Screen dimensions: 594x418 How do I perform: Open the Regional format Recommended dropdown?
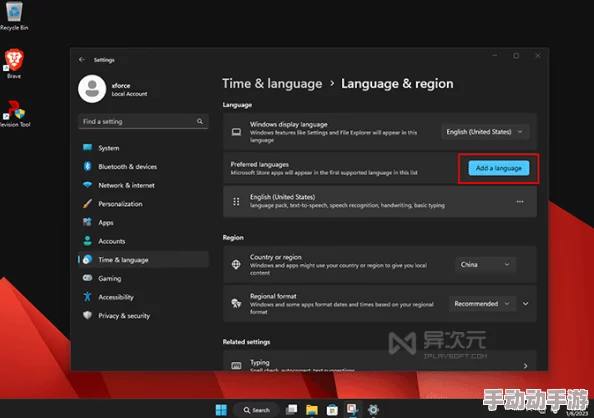point(482,304)
